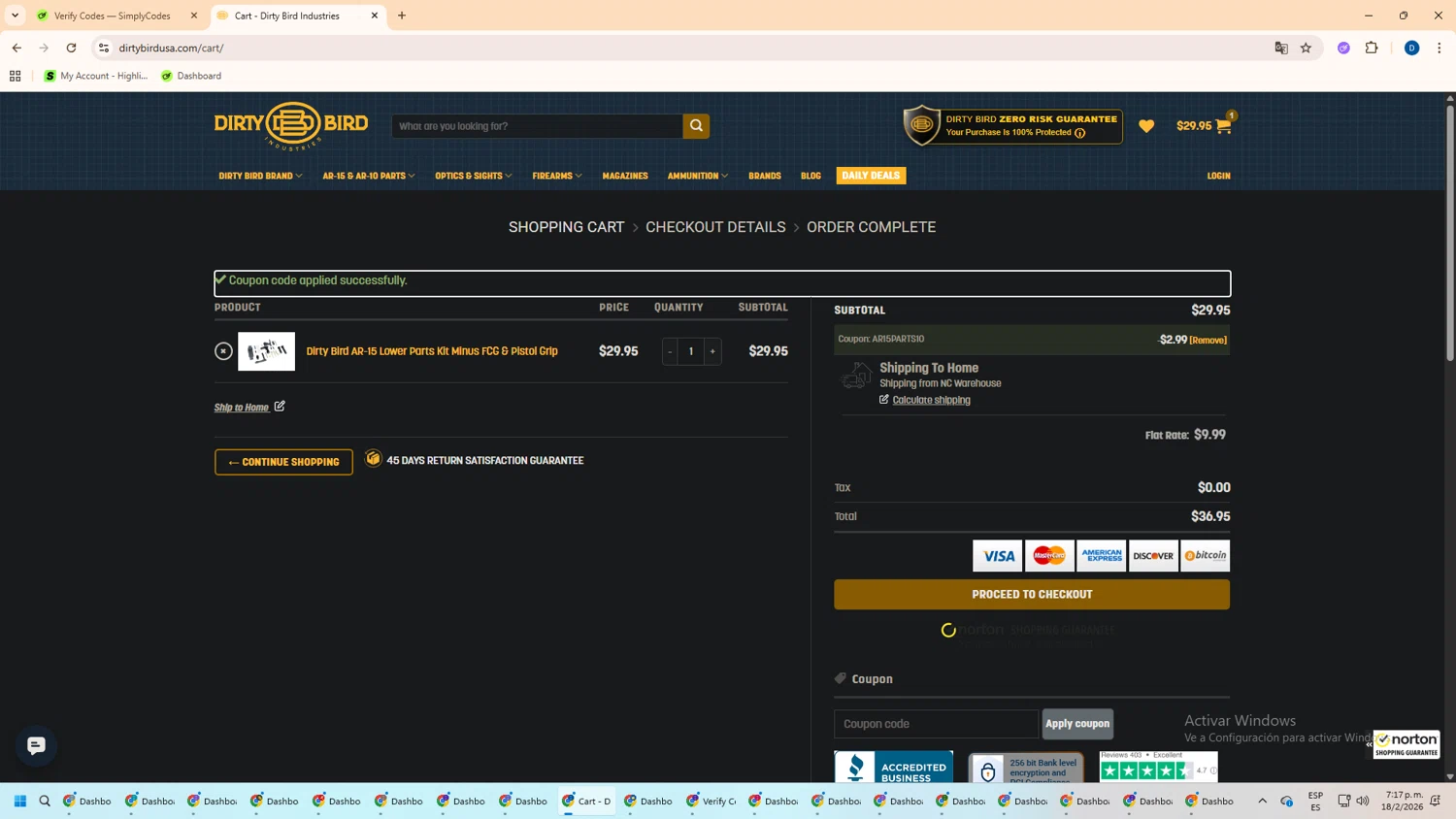Open the My Account bookmark
The image size is (1456, 819).
96,76
